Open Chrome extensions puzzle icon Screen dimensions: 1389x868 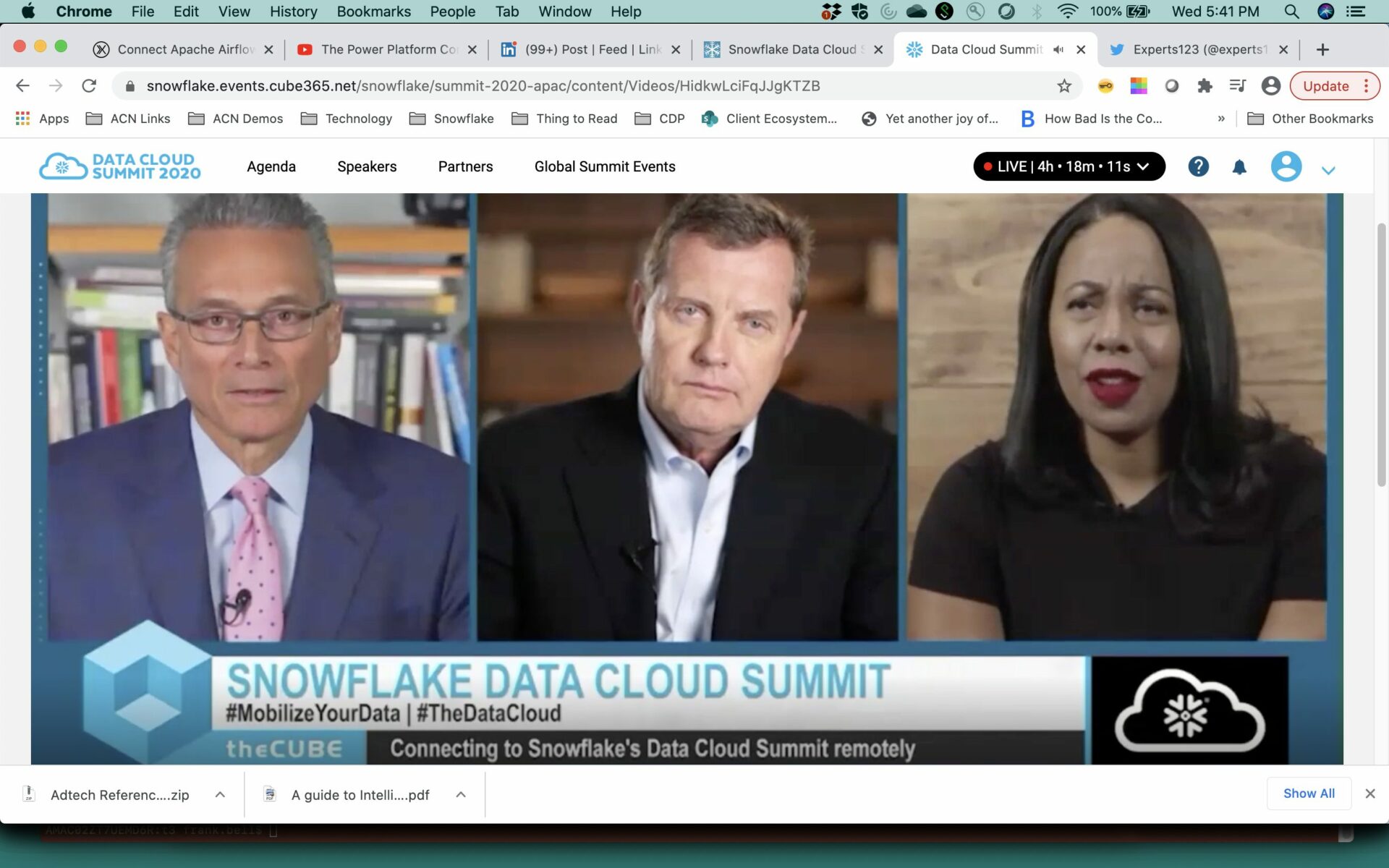(1205, 86)
